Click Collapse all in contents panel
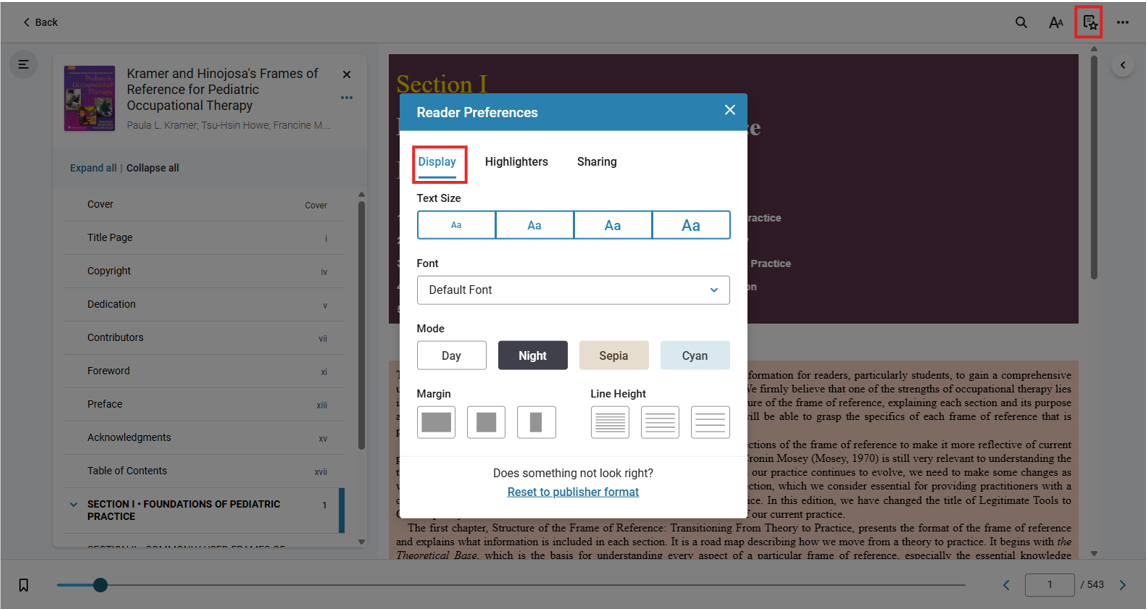Viewport: 1147px width, 610px height. pos(153,168)
